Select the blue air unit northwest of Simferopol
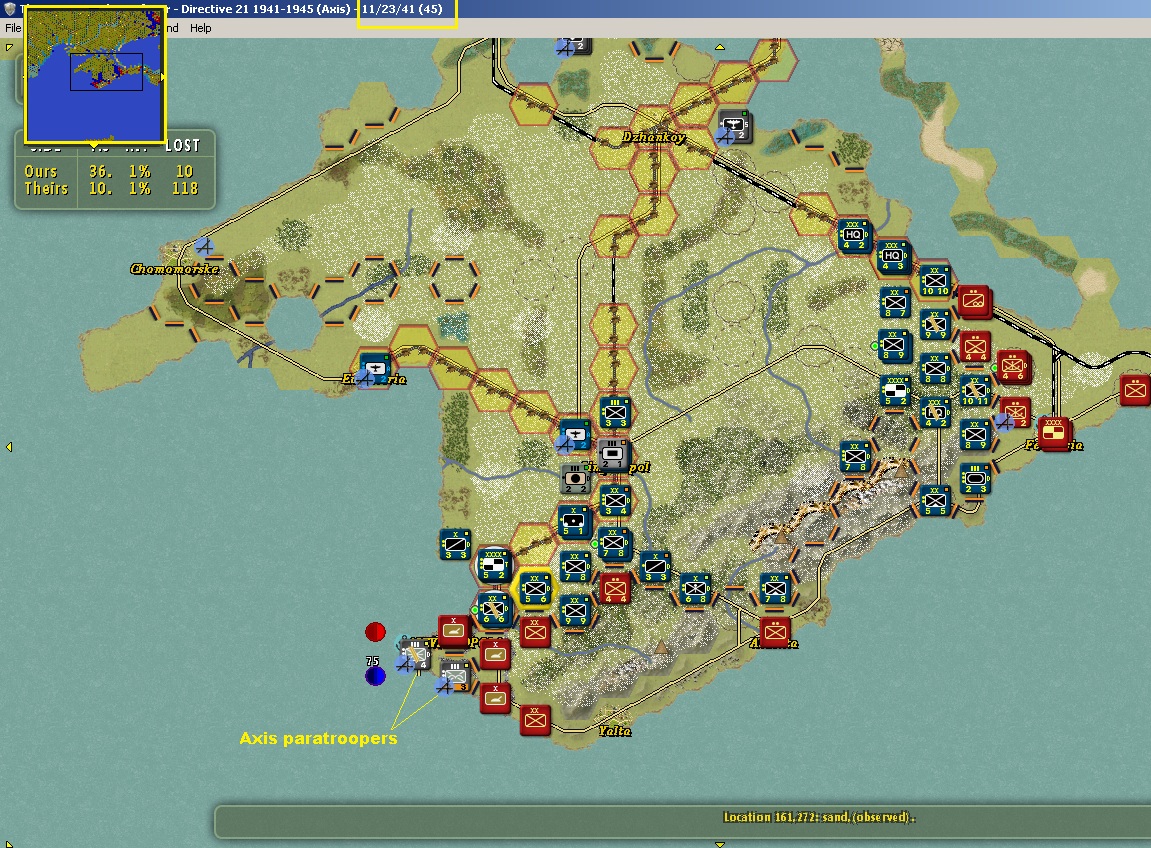The image size is (1151, 848). tap(574, 435)
